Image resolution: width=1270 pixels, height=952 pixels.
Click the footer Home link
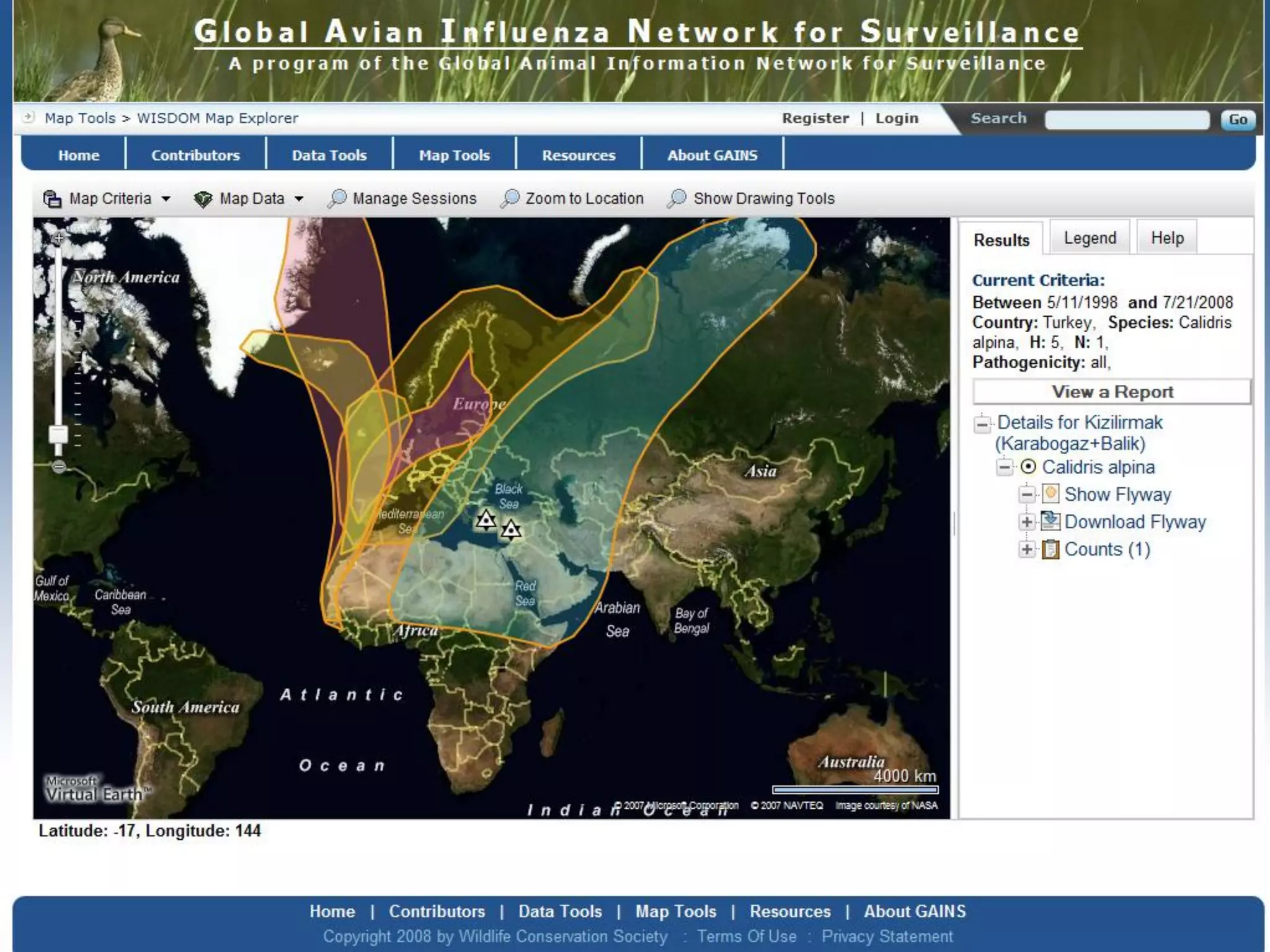coord(332,911)
